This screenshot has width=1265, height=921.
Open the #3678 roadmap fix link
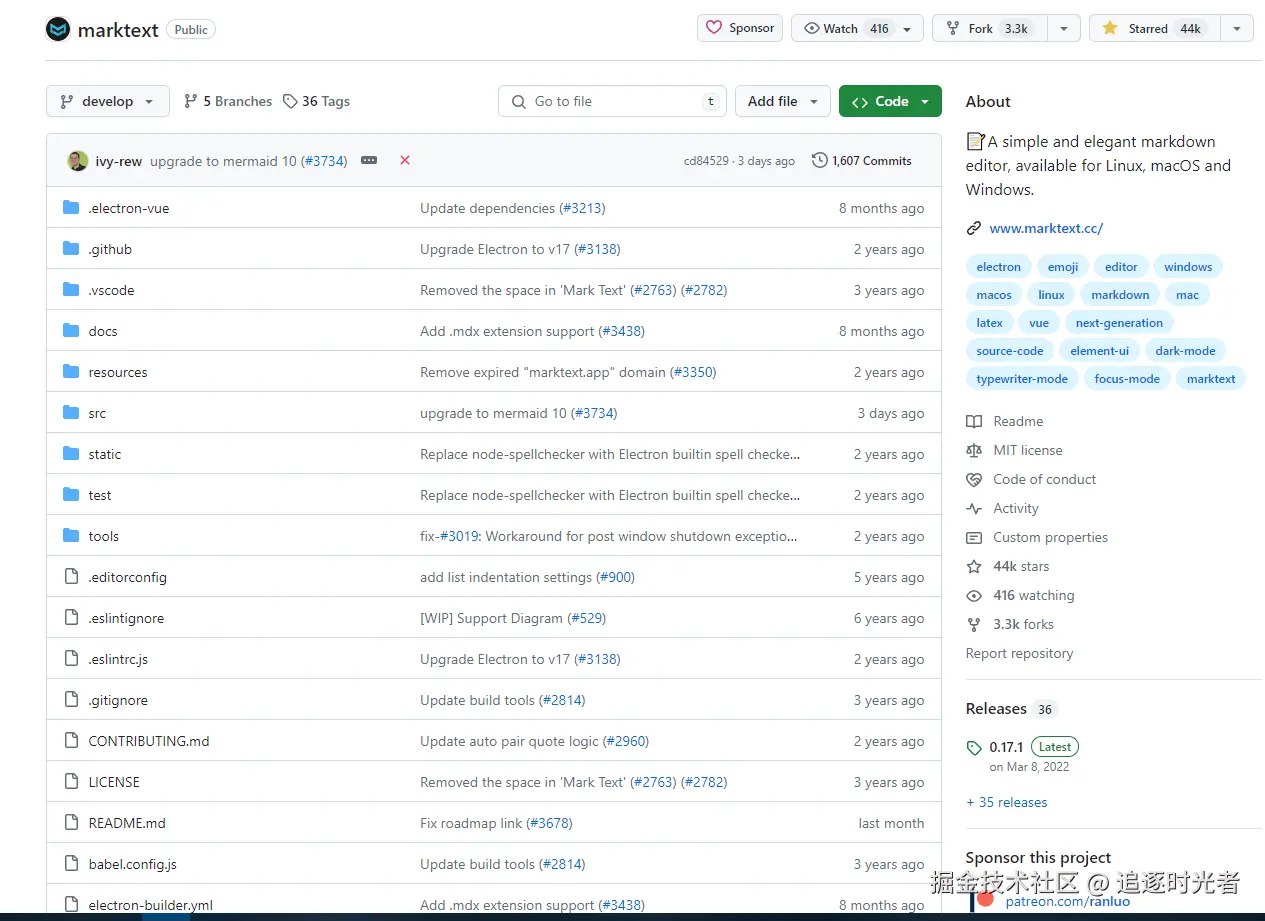point(549,823)
